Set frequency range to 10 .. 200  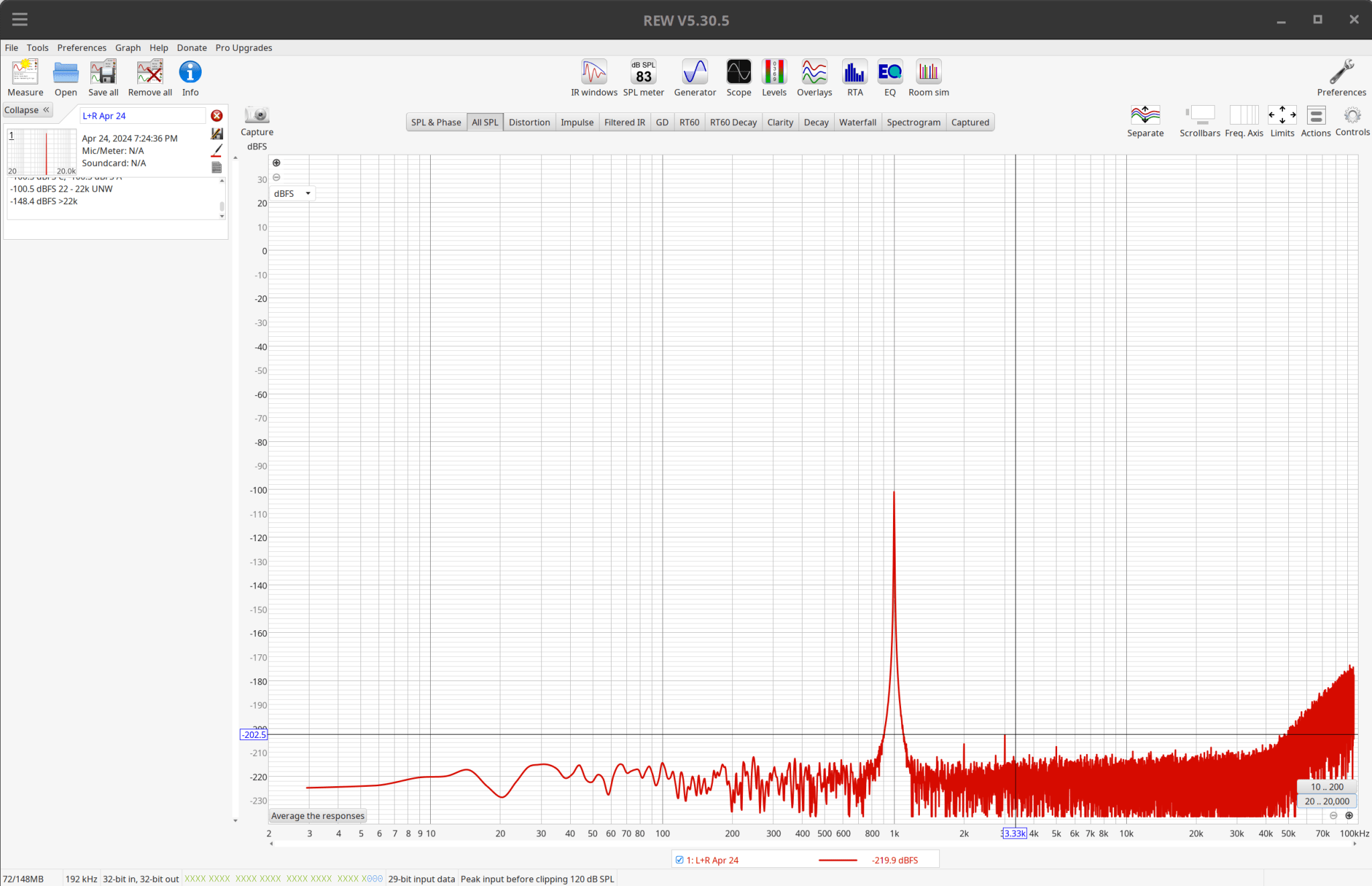1326,787
